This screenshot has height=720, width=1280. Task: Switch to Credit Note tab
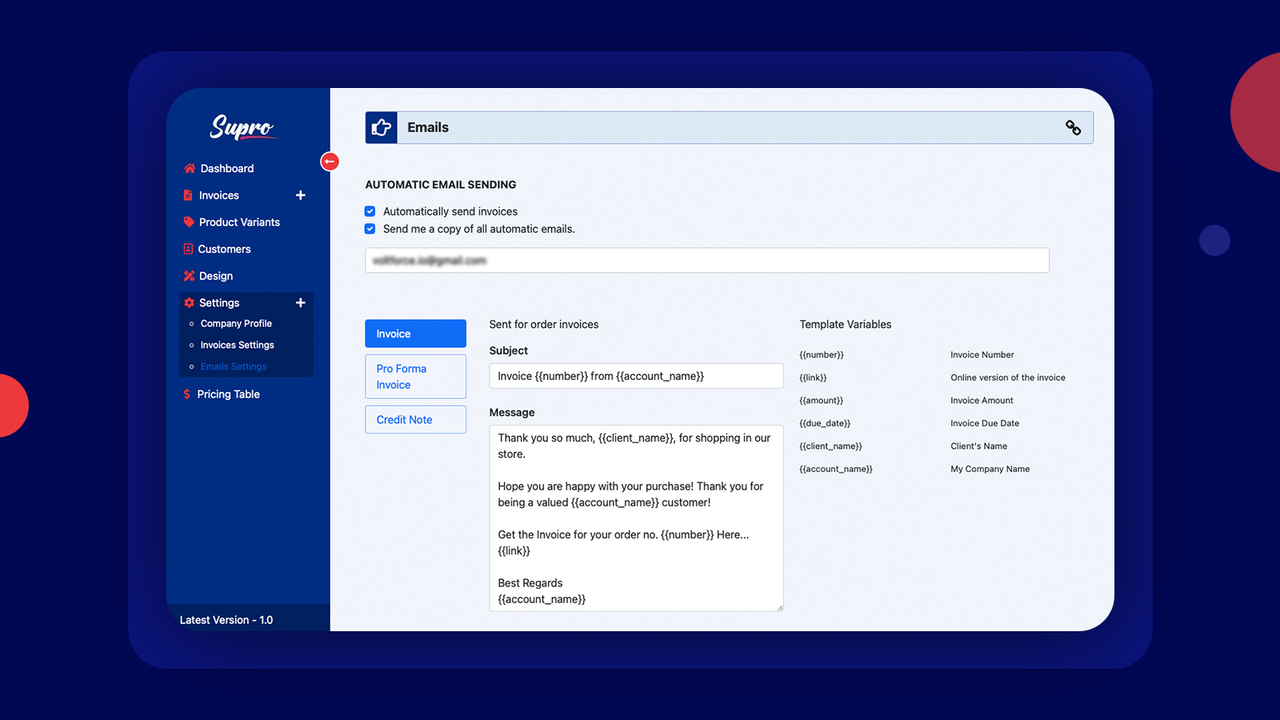[415, 420]
